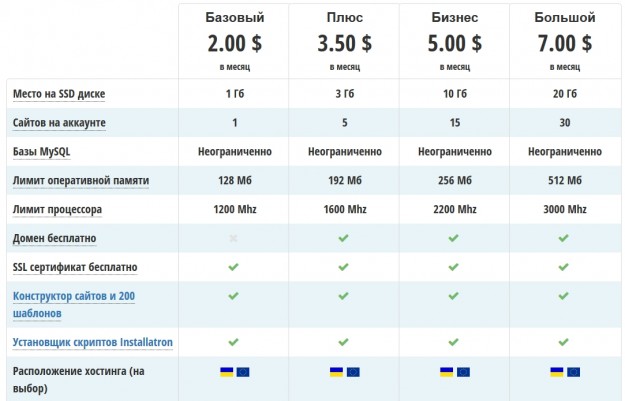Select the Бизнес plan heading
The width and height of the screenshot is (625, 401).
pyautogui.click(x=454, y=18)
